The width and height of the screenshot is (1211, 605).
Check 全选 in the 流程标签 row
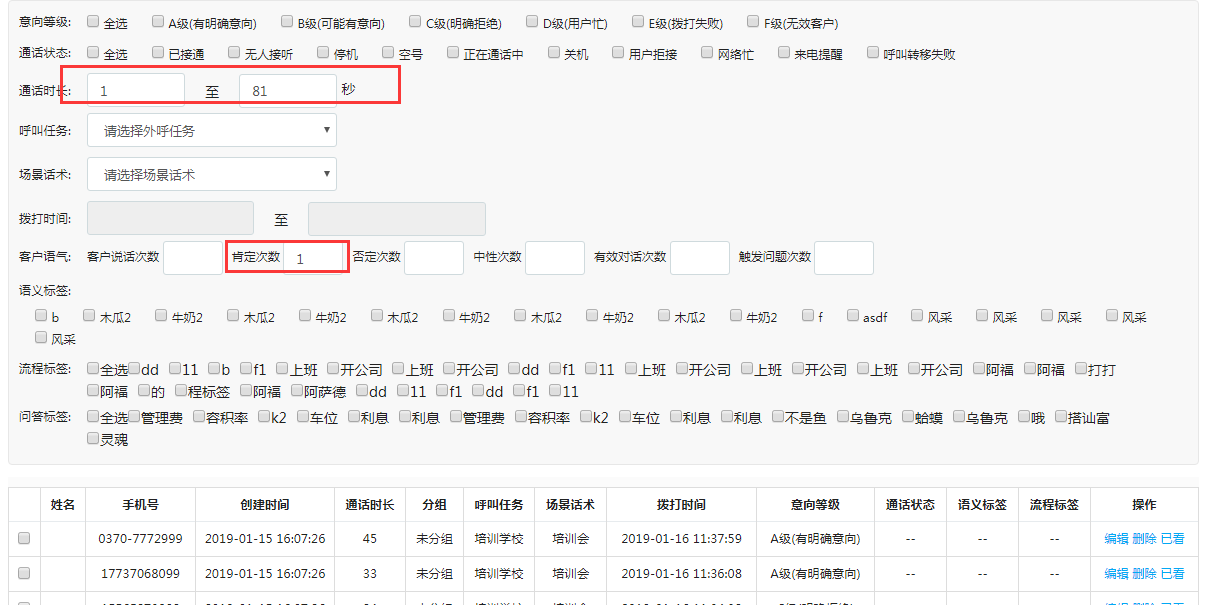tap(93, 368)
